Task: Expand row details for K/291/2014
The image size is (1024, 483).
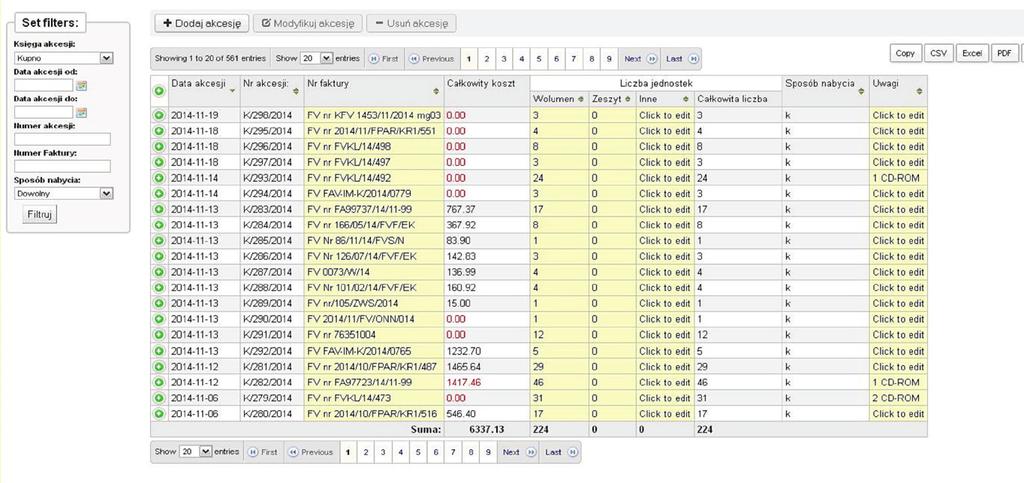Action: tap(159, 335)
